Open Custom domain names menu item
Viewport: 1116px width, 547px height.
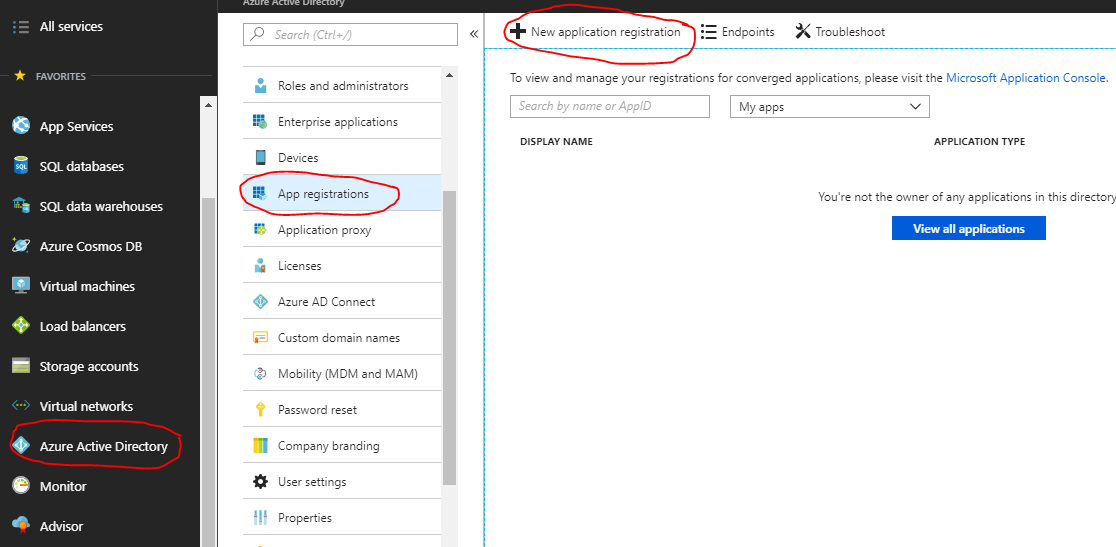coord(342,338)
